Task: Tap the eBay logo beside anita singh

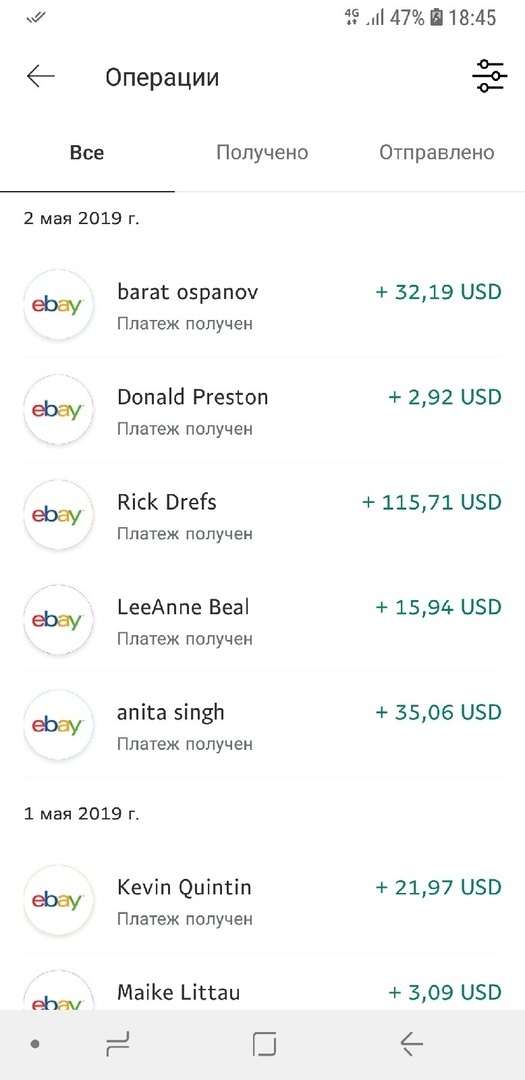Action: (x=58, y=725)
